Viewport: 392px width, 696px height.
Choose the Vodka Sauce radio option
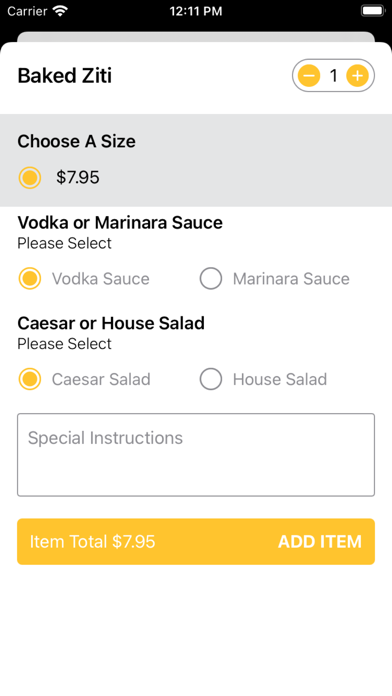coord(30,278)
